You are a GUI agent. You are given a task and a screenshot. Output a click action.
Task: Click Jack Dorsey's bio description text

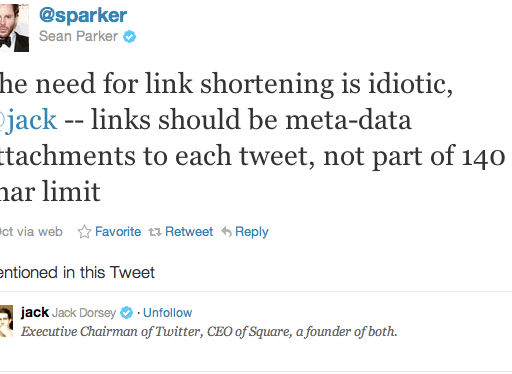point(209,332)
